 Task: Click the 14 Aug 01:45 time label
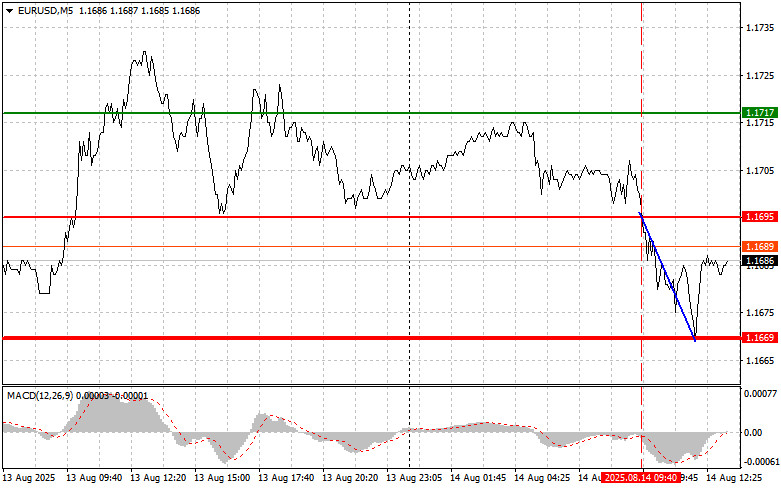pyautogui.click(x=478, y=478)
